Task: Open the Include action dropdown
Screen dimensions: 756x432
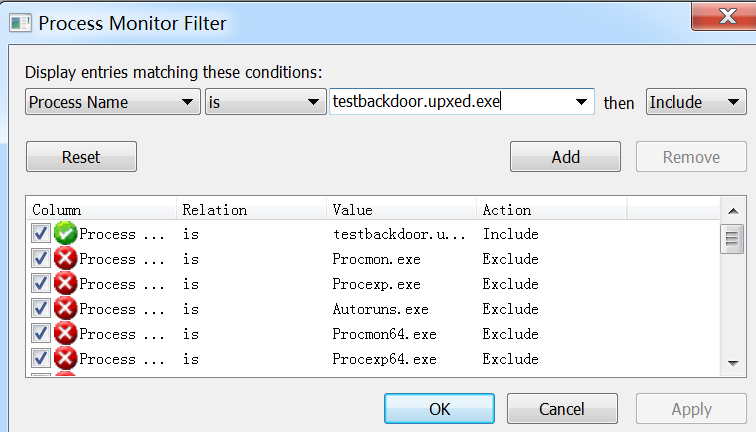Action: 696,102
